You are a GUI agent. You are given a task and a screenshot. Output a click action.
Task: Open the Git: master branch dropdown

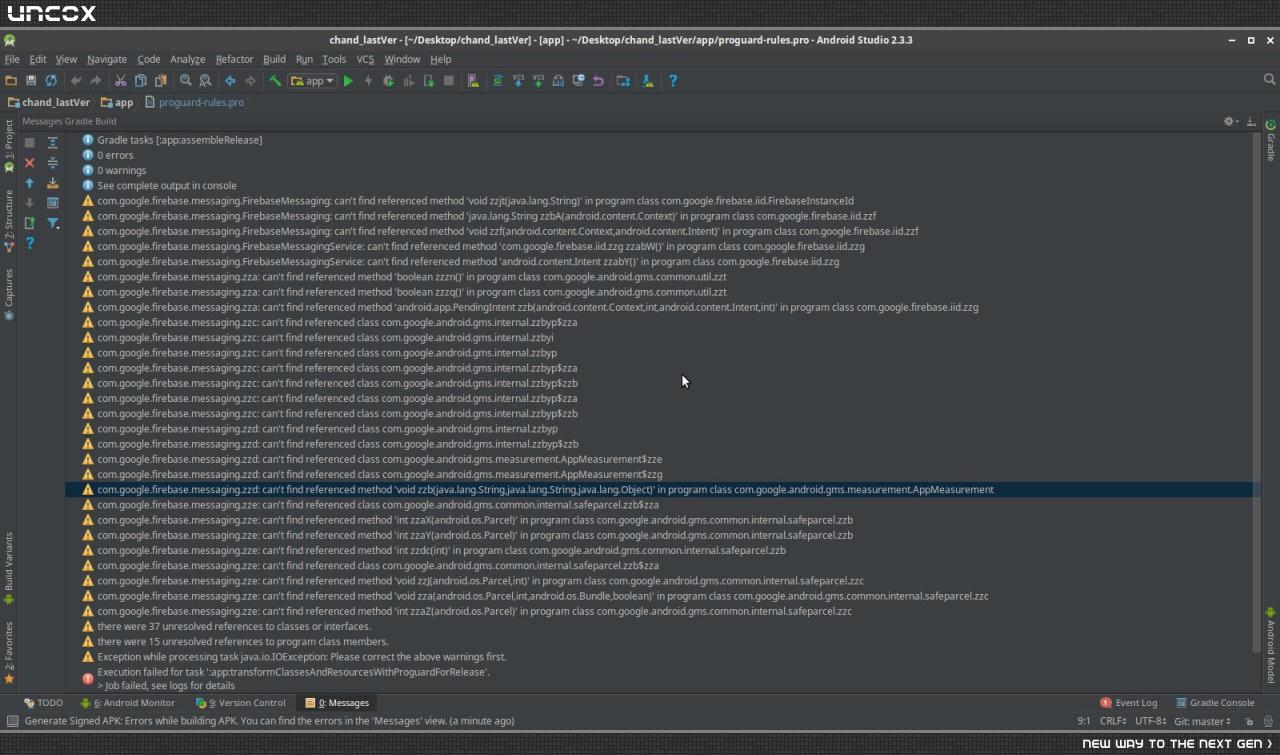pyautogui.click(x=1203, y=721)
